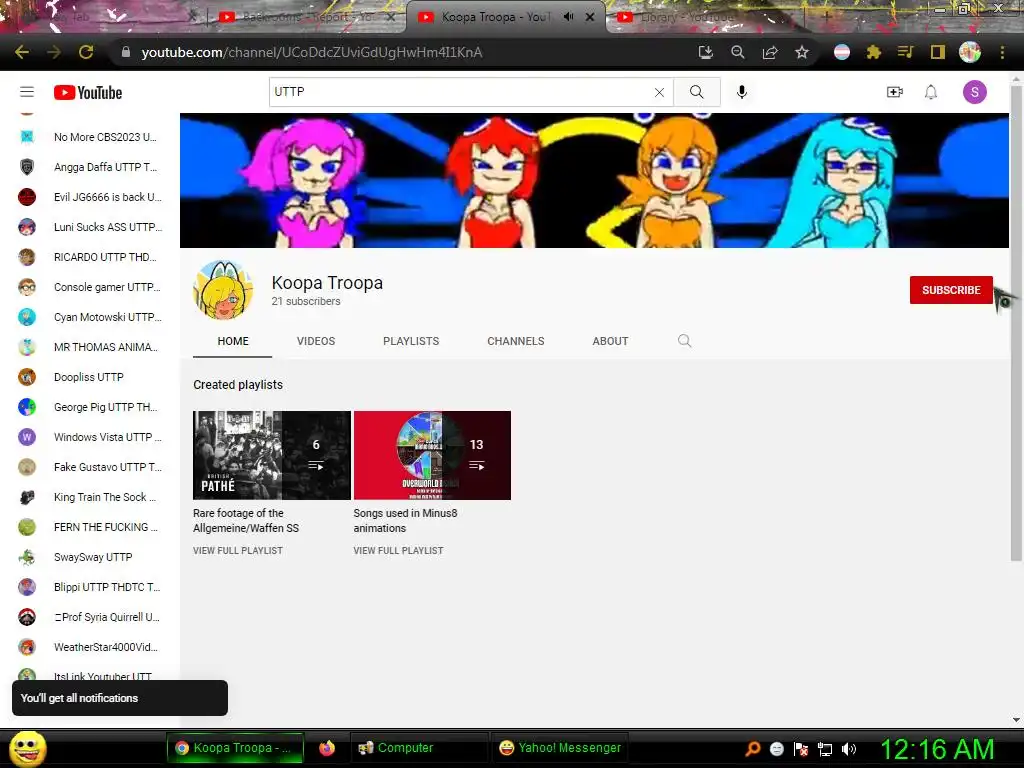Go back with the browser back arrow
The height and width of the screenshot is (768, 1024).
tap(22, 52)
